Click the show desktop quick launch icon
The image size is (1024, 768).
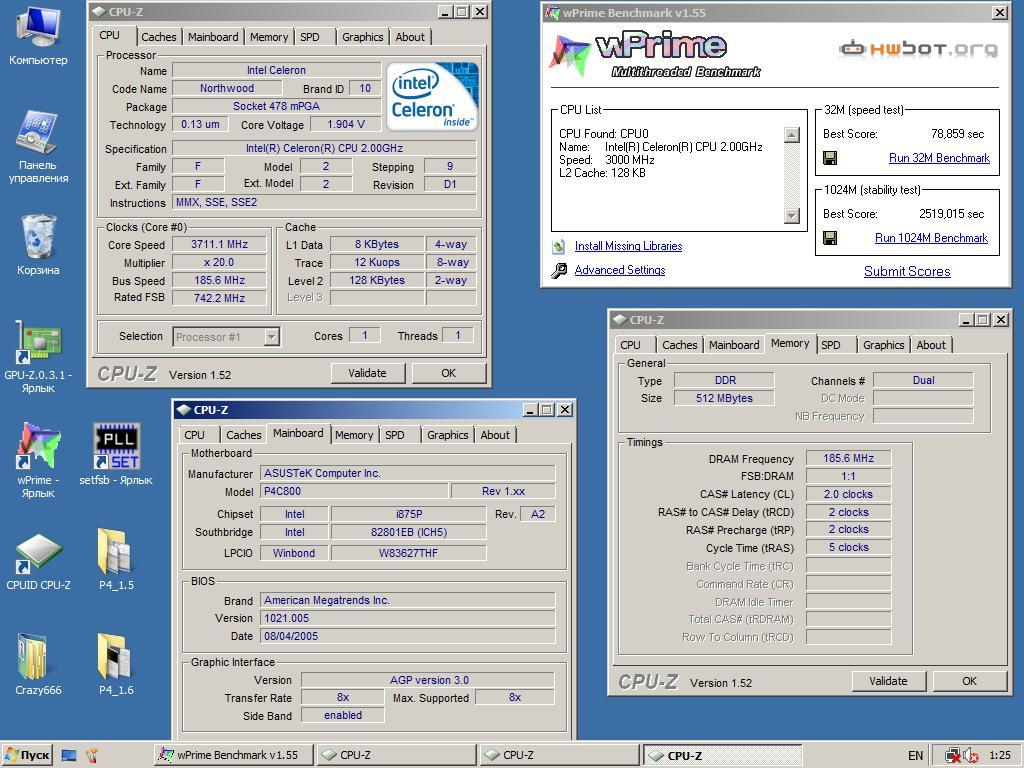69,756
